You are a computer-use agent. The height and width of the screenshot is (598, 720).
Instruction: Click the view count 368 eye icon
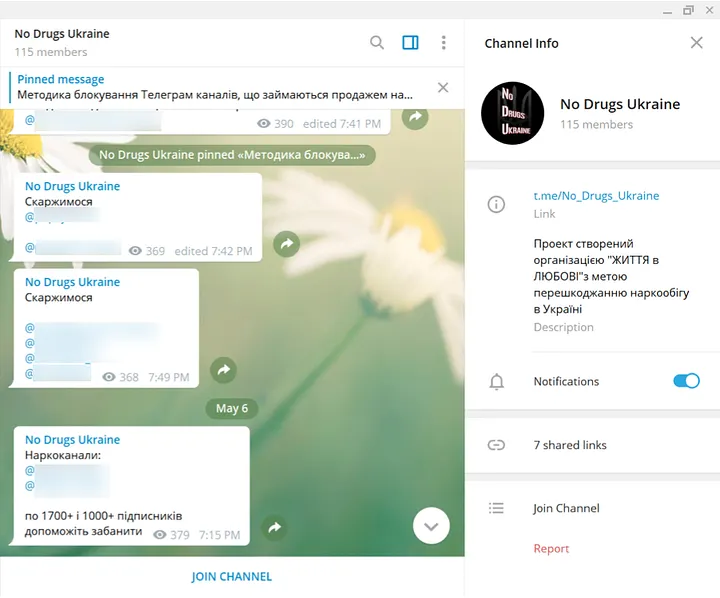pos(109,377)
